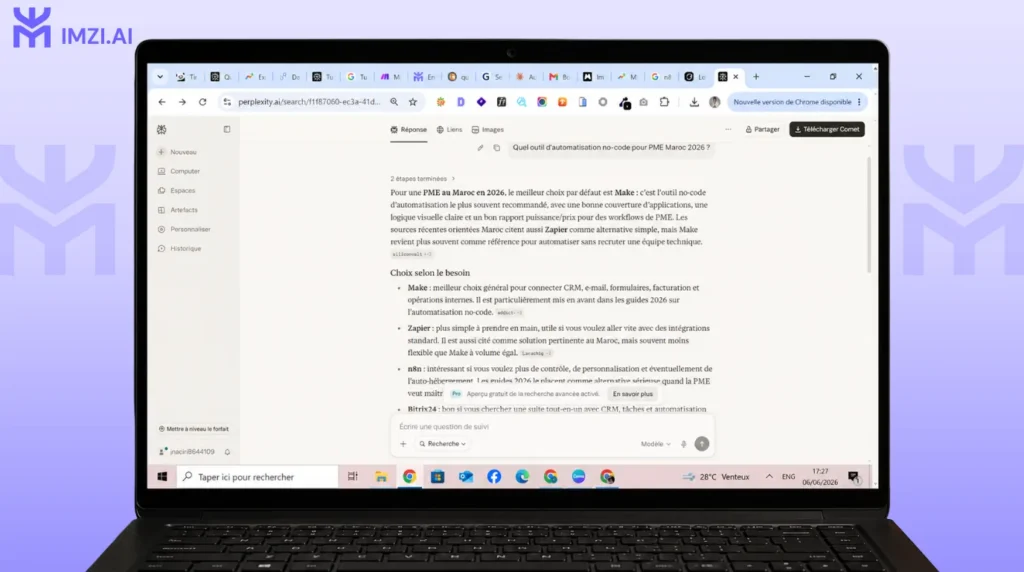Switch to the Images tab
1024x572 pixels.
coord(488,129)
